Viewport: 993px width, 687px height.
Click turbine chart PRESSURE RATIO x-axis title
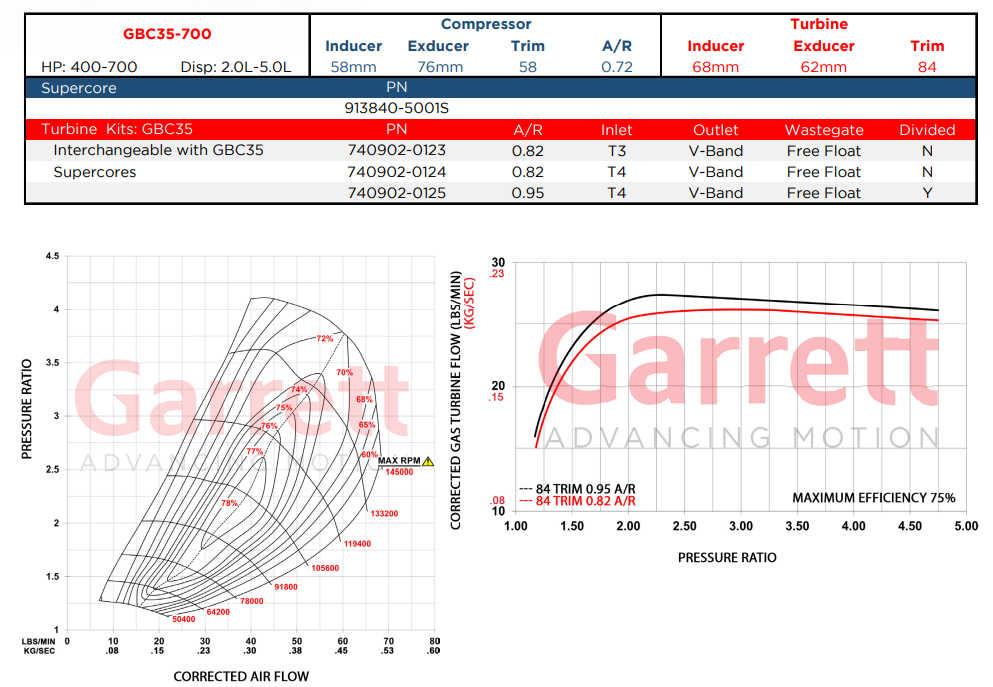(x=727, y=558)
